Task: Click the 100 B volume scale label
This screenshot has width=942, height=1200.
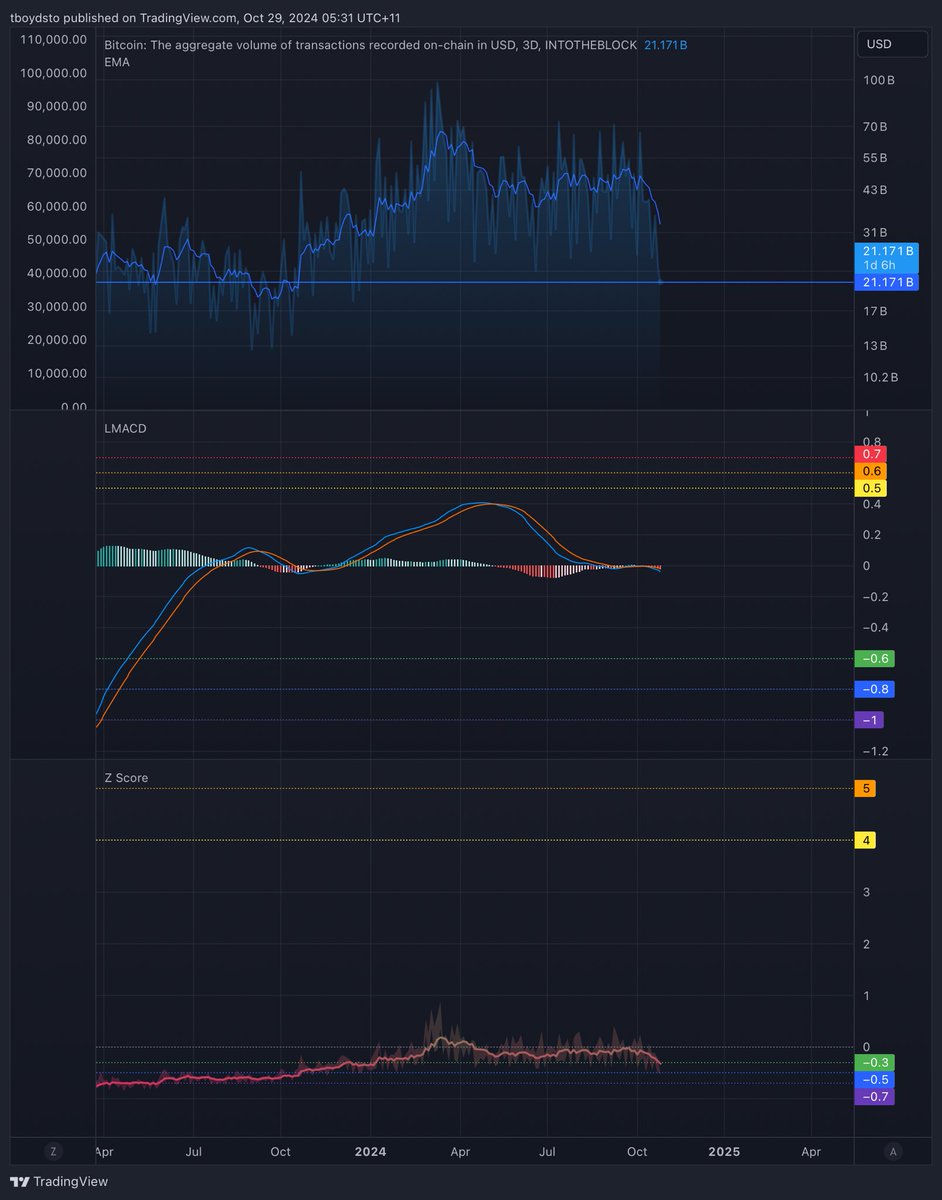Action: point(877,80)
